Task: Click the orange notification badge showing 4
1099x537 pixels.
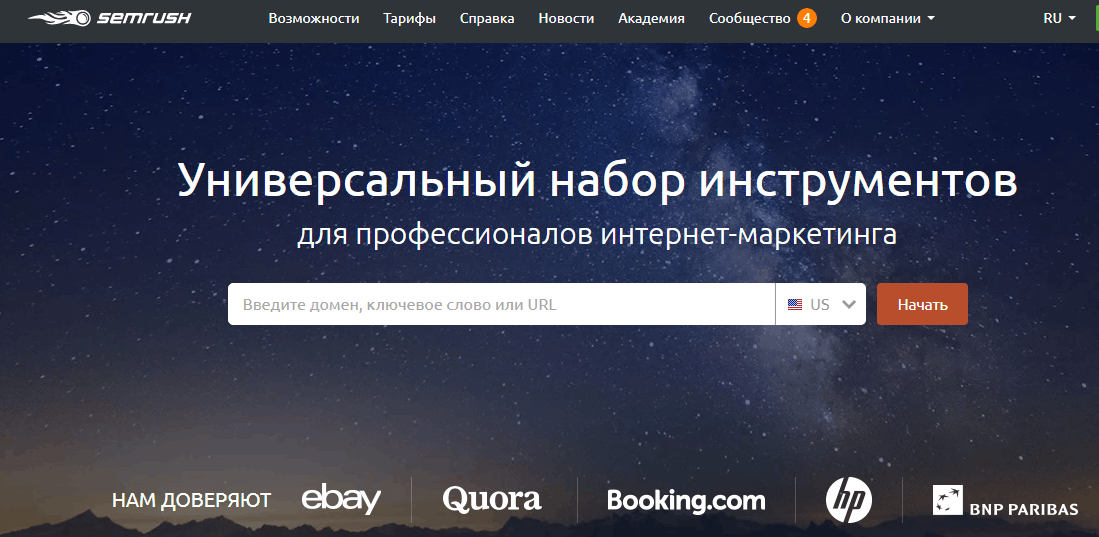Action: click(x=806, y=18)
